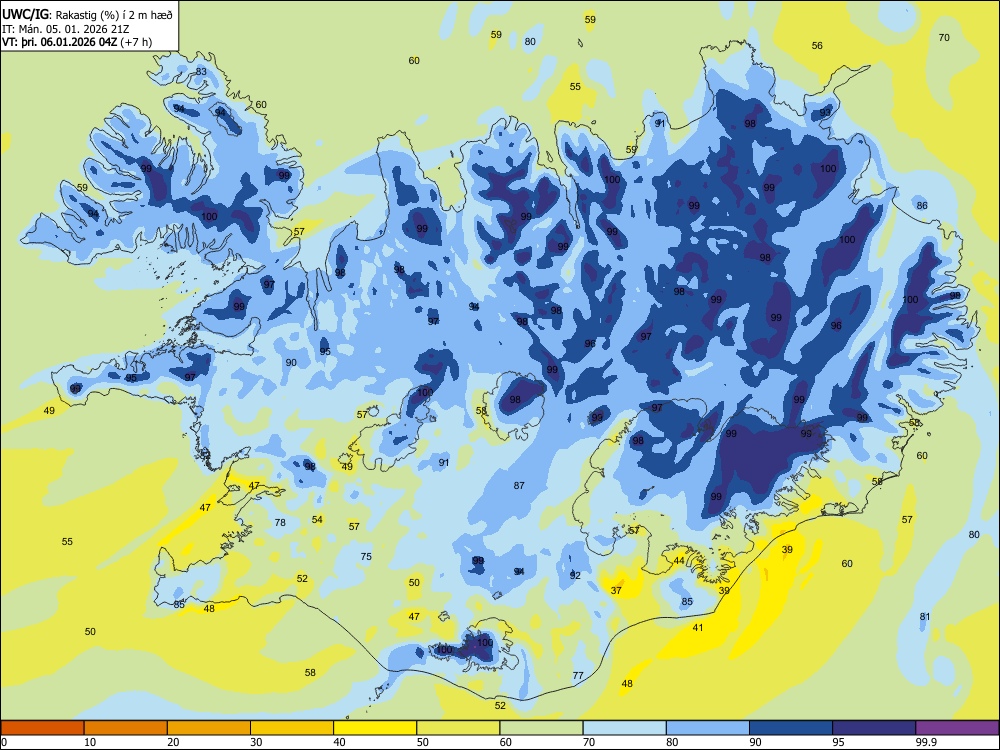Click the dark orange 0–10 legend swatch
Image resolution: width=1000 pixels, height=750 pixels.
coord(43,728)
